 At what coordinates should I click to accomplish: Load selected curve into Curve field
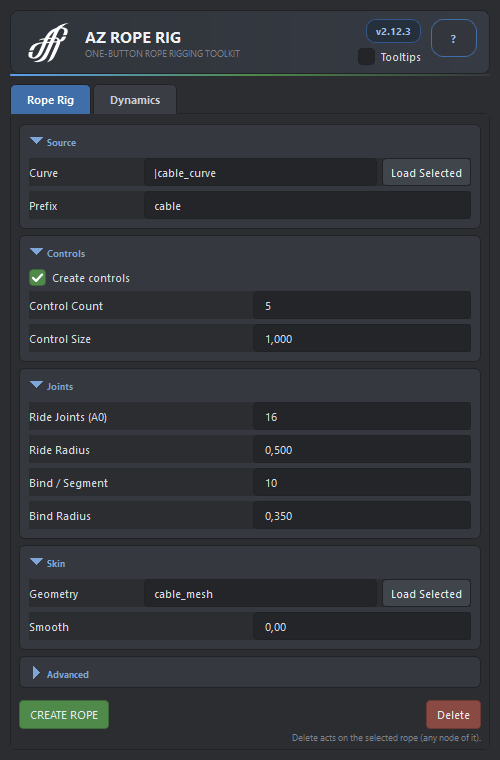click(x=426, y=173)
